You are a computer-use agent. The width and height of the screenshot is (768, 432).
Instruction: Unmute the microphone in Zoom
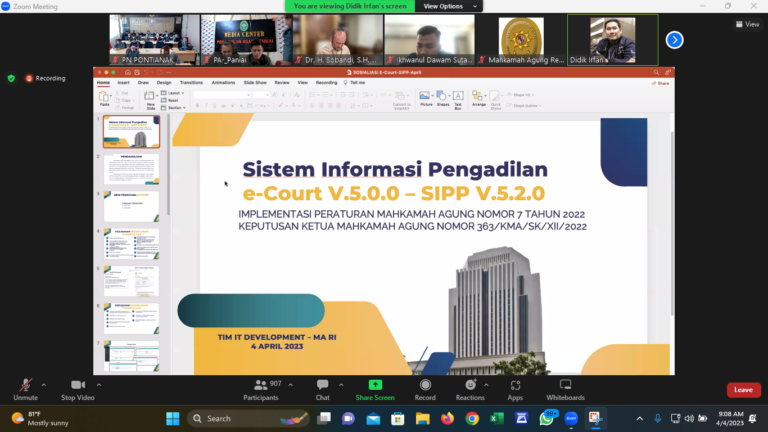(x=25, y=387)
